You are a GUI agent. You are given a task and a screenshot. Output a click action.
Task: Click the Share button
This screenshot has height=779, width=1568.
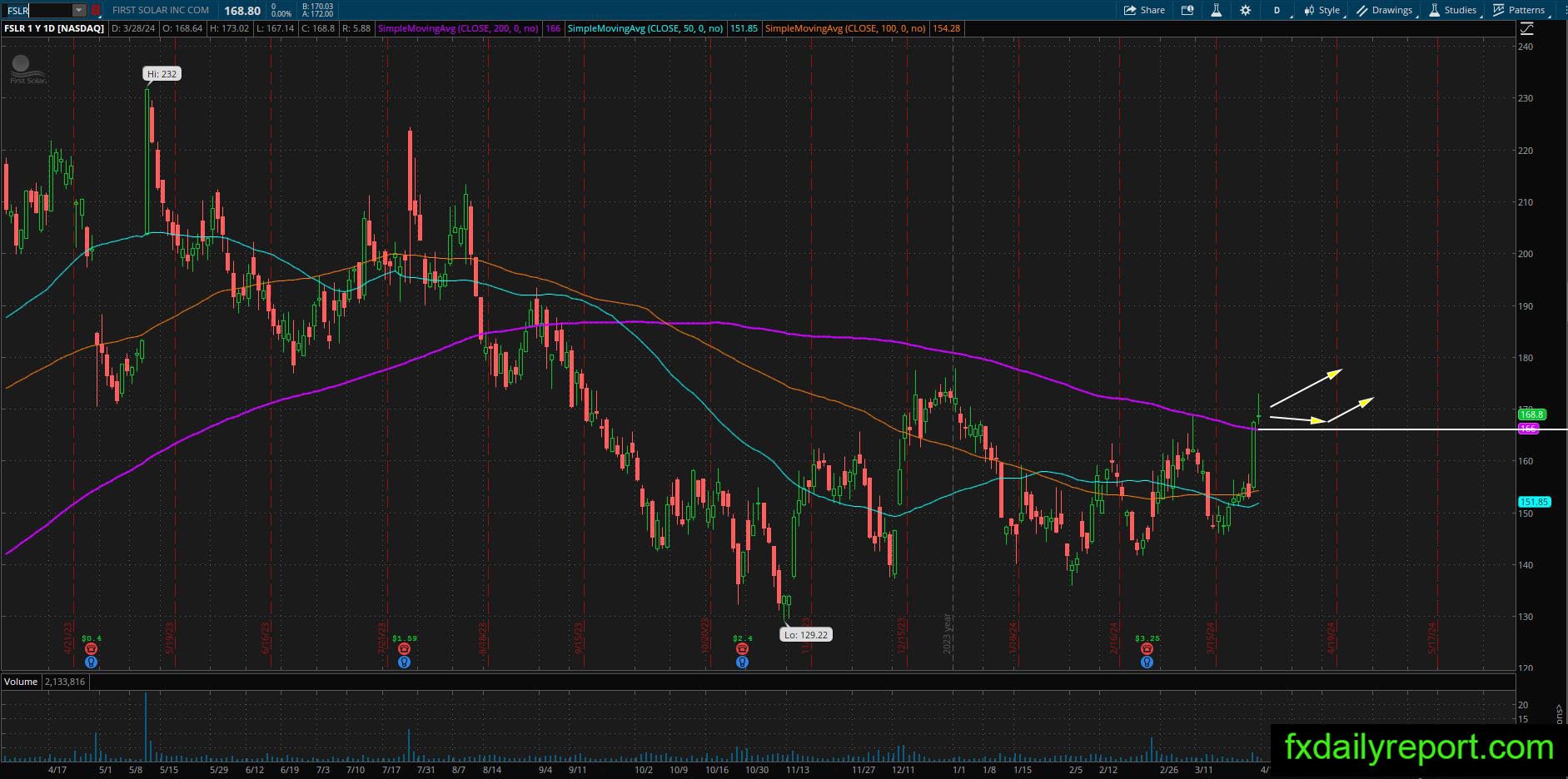tap(1144, 10)
